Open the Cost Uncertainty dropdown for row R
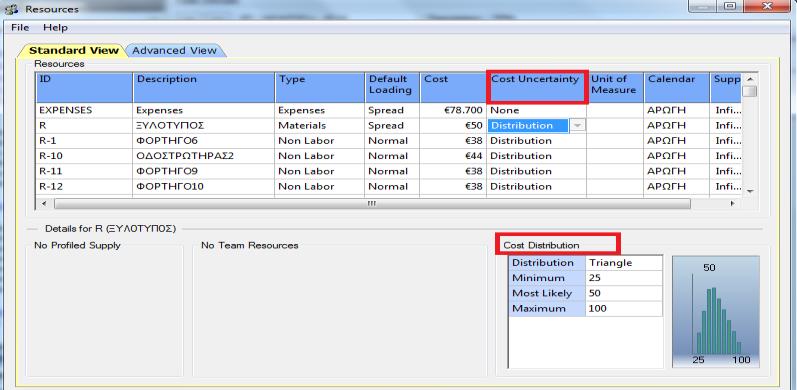Viewport: 797px width, 390px height. 577,126
